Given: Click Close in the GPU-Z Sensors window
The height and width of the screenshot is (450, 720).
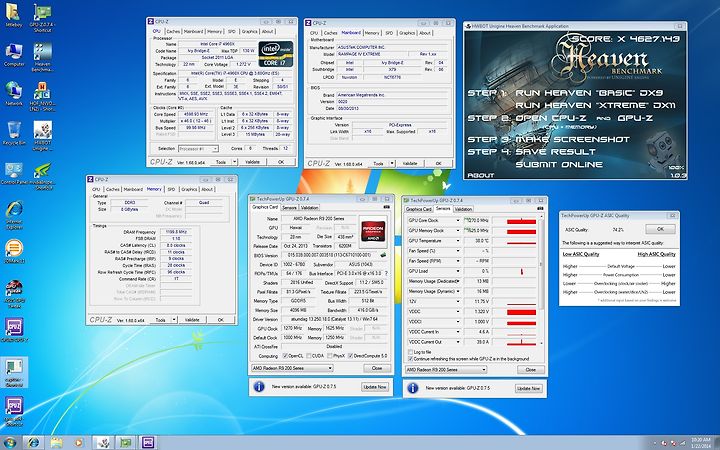Looking at the screenshot, I should click(x=530, y=370).
